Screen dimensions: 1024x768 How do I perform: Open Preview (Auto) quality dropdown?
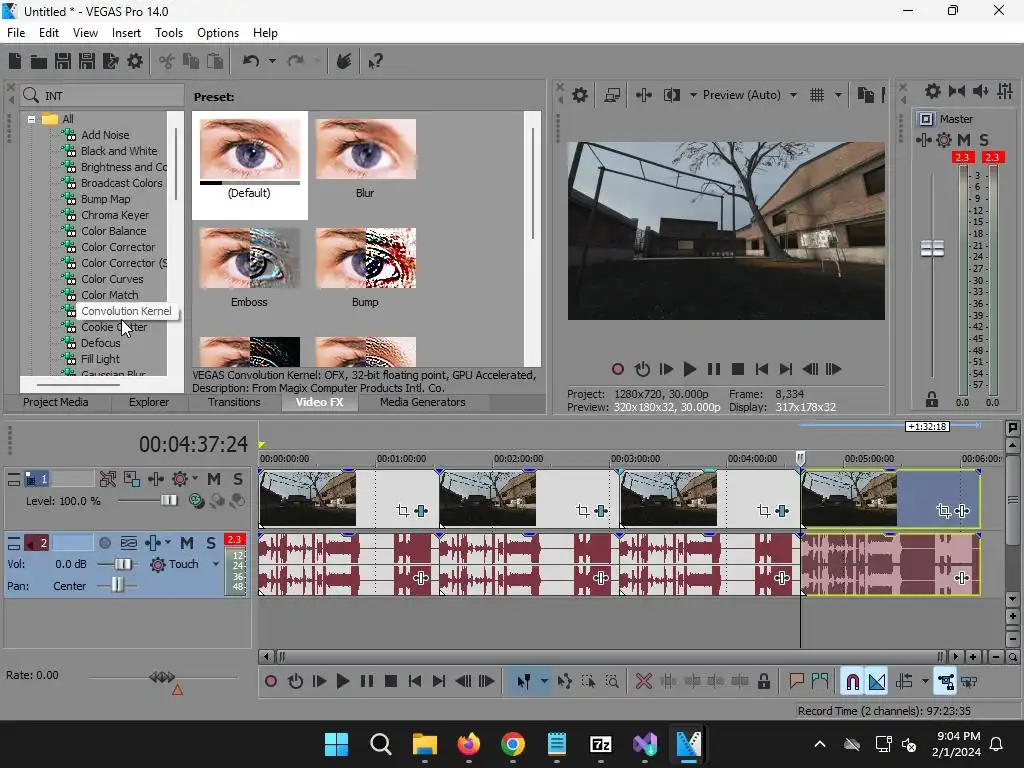tap(793, 95)
